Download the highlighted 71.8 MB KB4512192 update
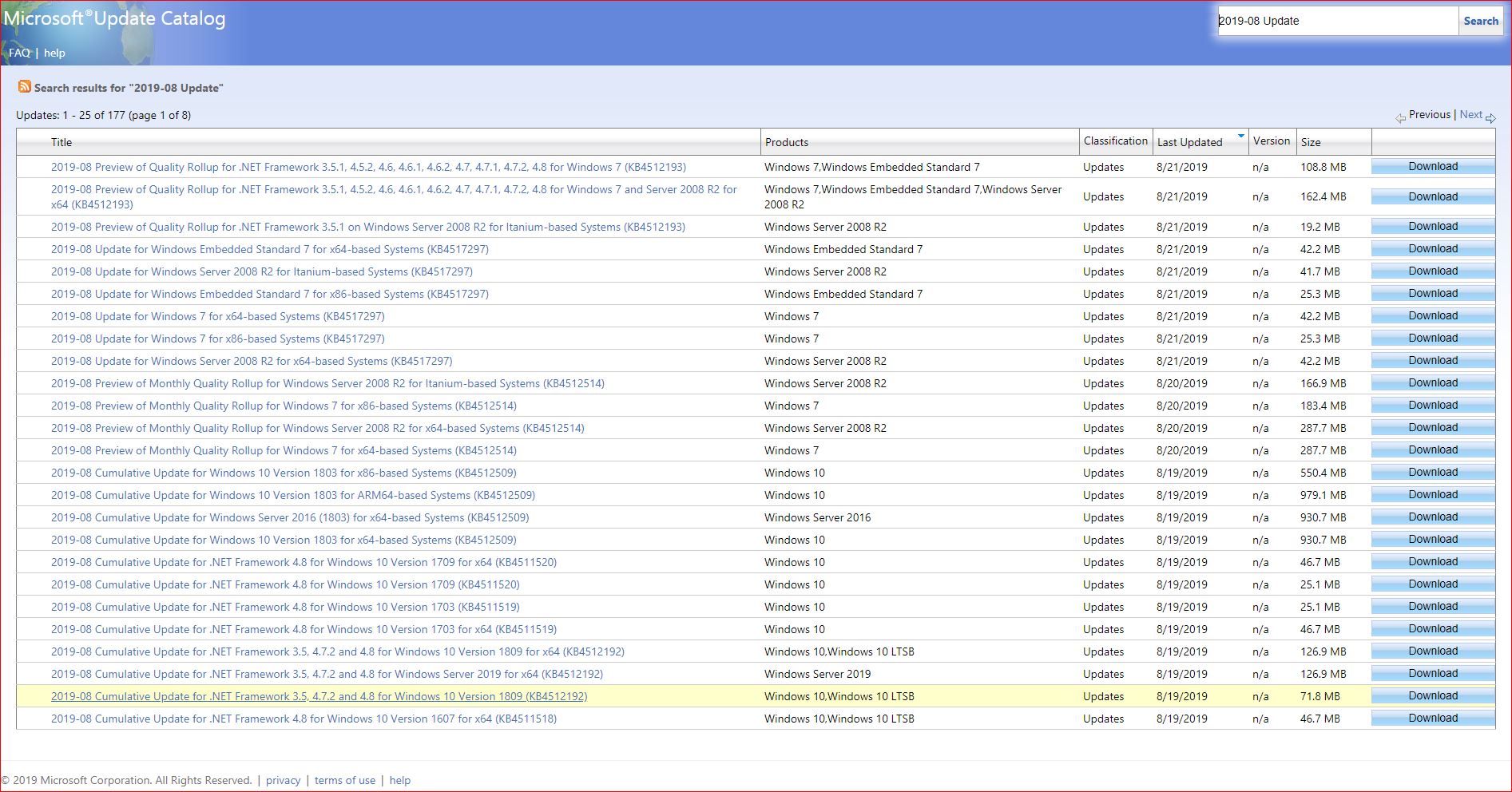This screenshot has width=1512, height=792. [1433, 695]
